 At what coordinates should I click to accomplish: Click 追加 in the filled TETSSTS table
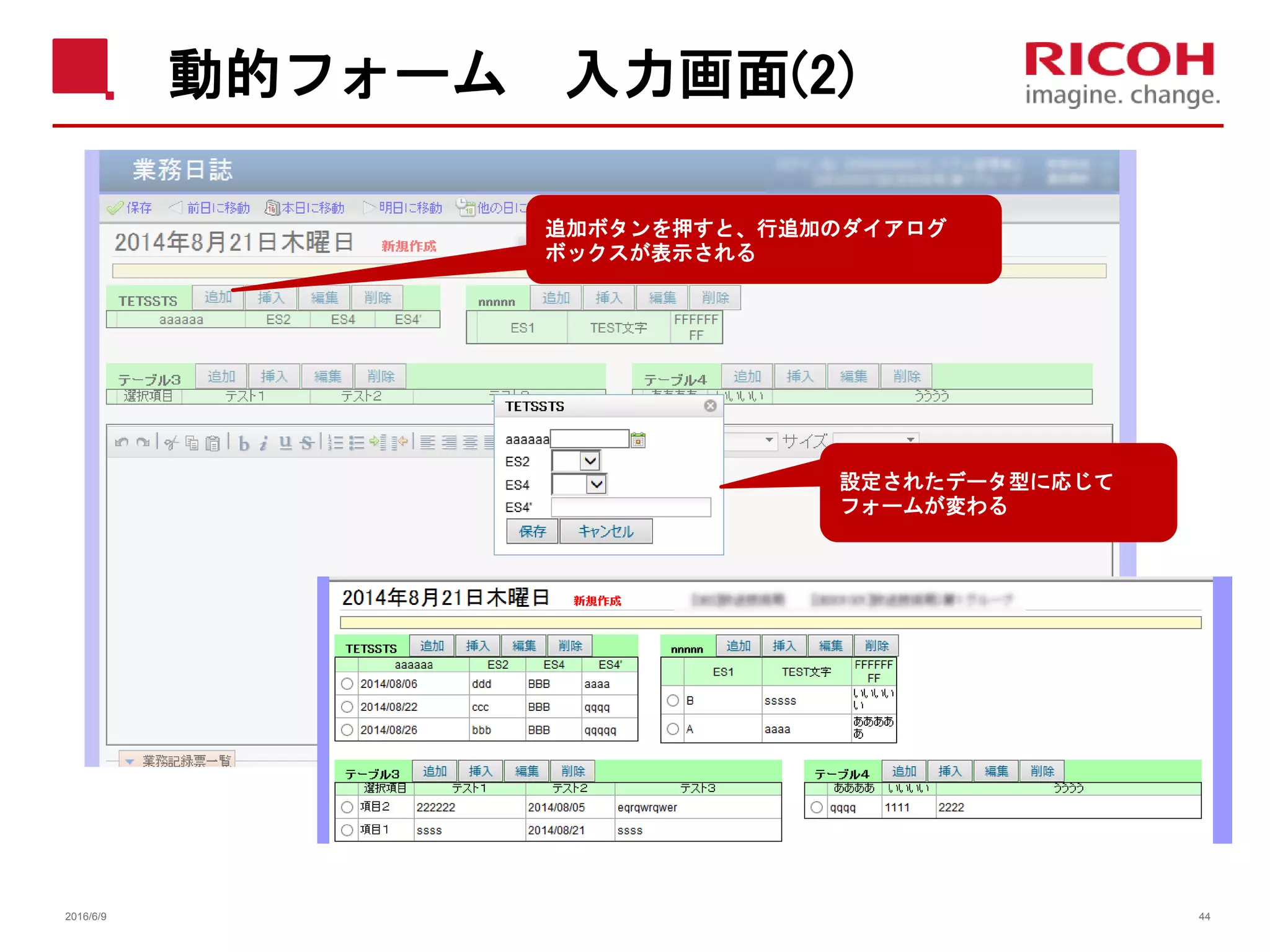(432, 646)
